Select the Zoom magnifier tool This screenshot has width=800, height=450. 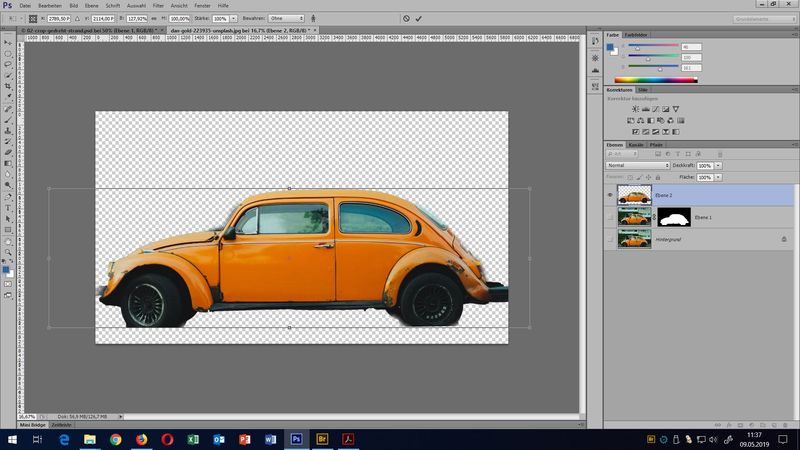pos(8,251)
